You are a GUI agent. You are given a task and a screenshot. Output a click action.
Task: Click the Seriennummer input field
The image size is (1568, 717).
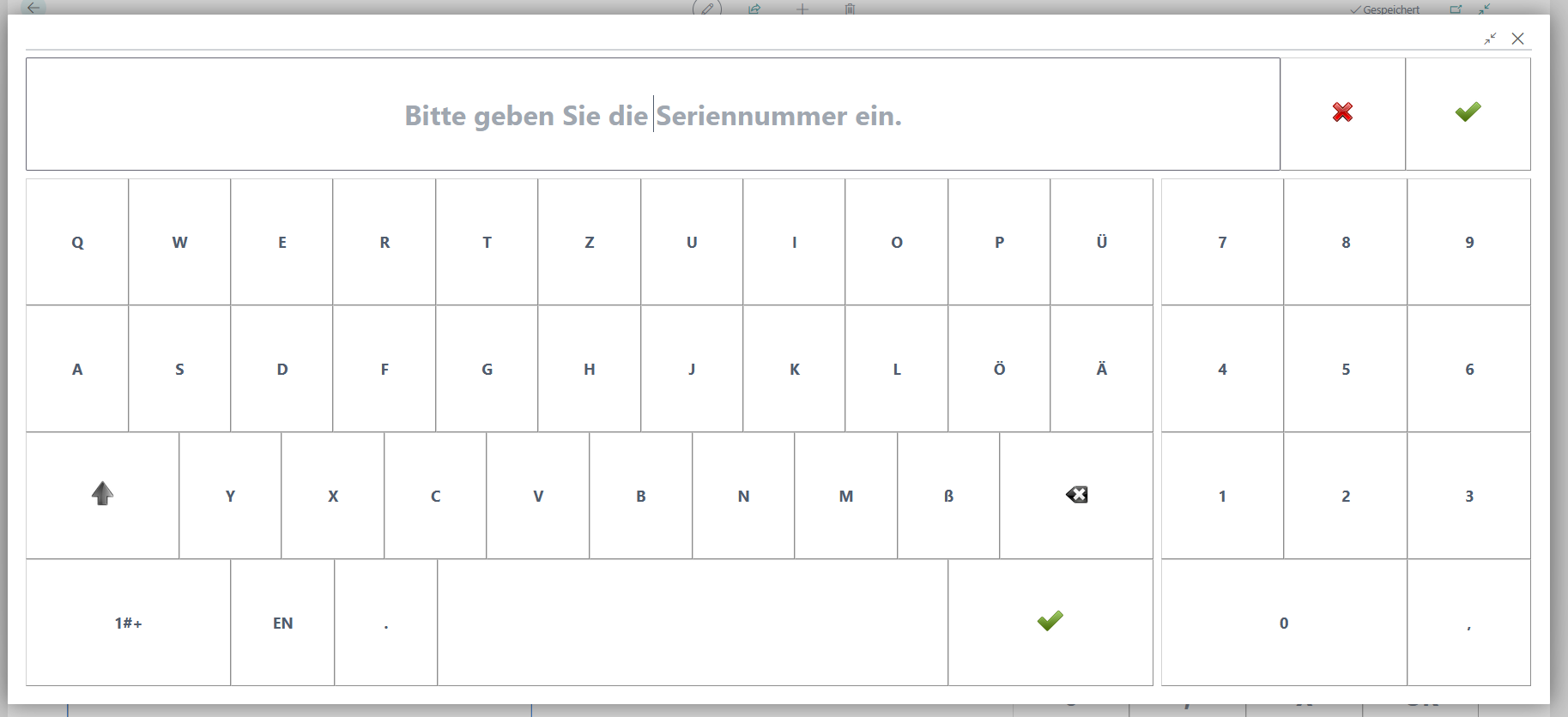(652, 114)
